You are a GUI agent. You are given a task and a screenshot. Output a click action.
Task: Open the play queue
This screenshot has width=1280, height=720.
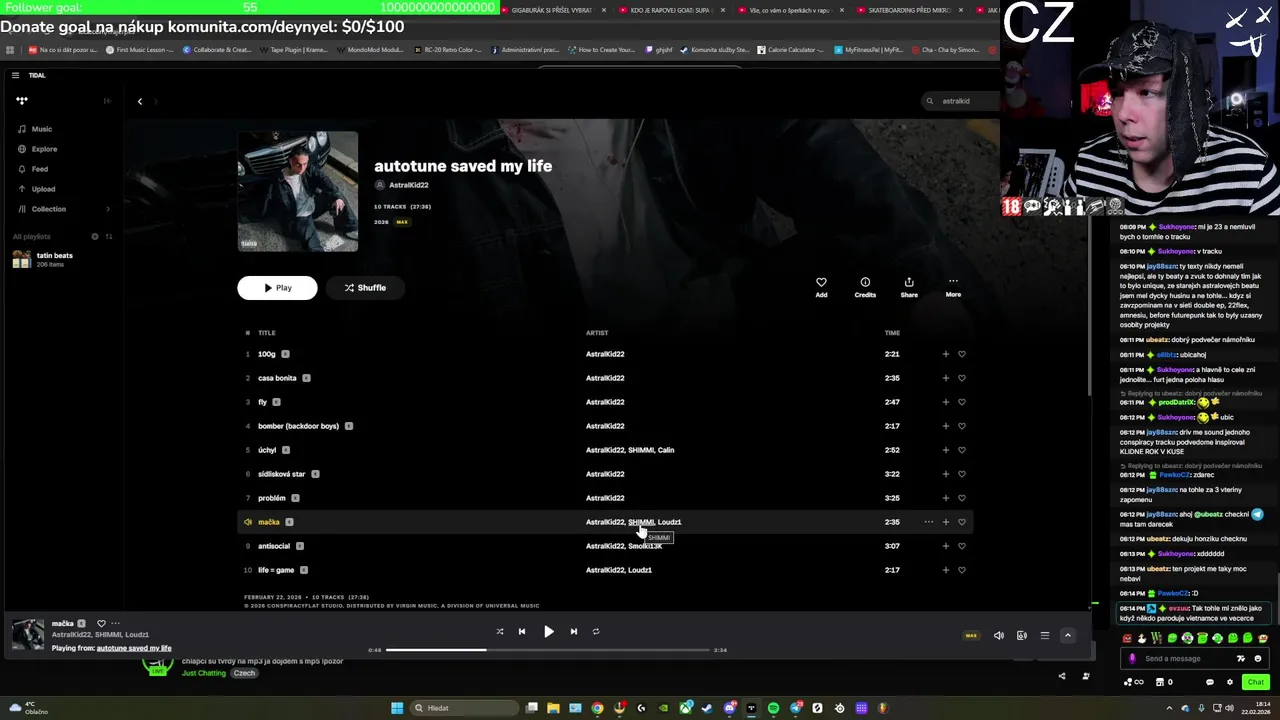click(1044, 636)
